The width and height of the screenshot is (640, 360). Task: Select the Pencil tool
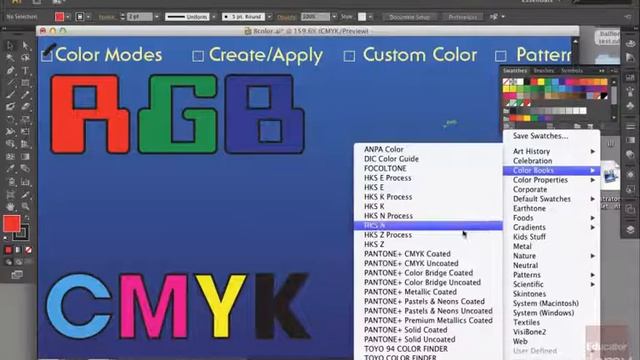[25, 95]
